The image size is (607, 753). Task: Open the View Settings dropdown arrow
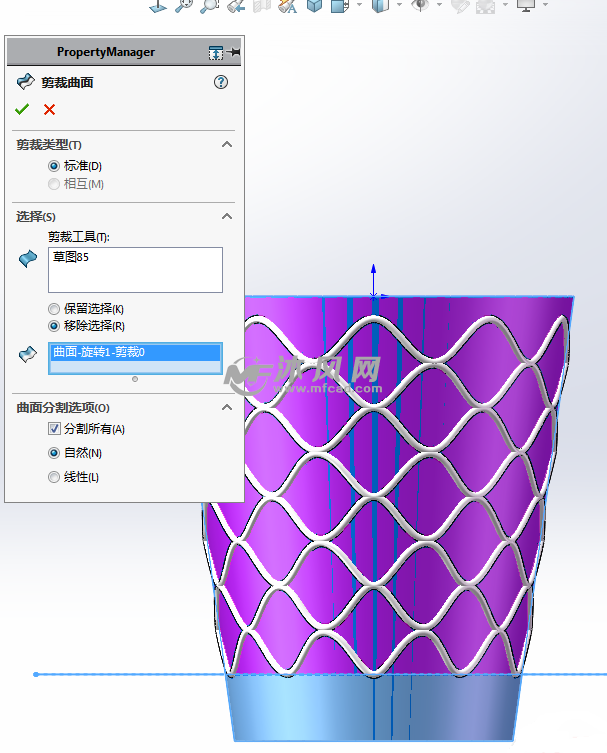(545, 5)
